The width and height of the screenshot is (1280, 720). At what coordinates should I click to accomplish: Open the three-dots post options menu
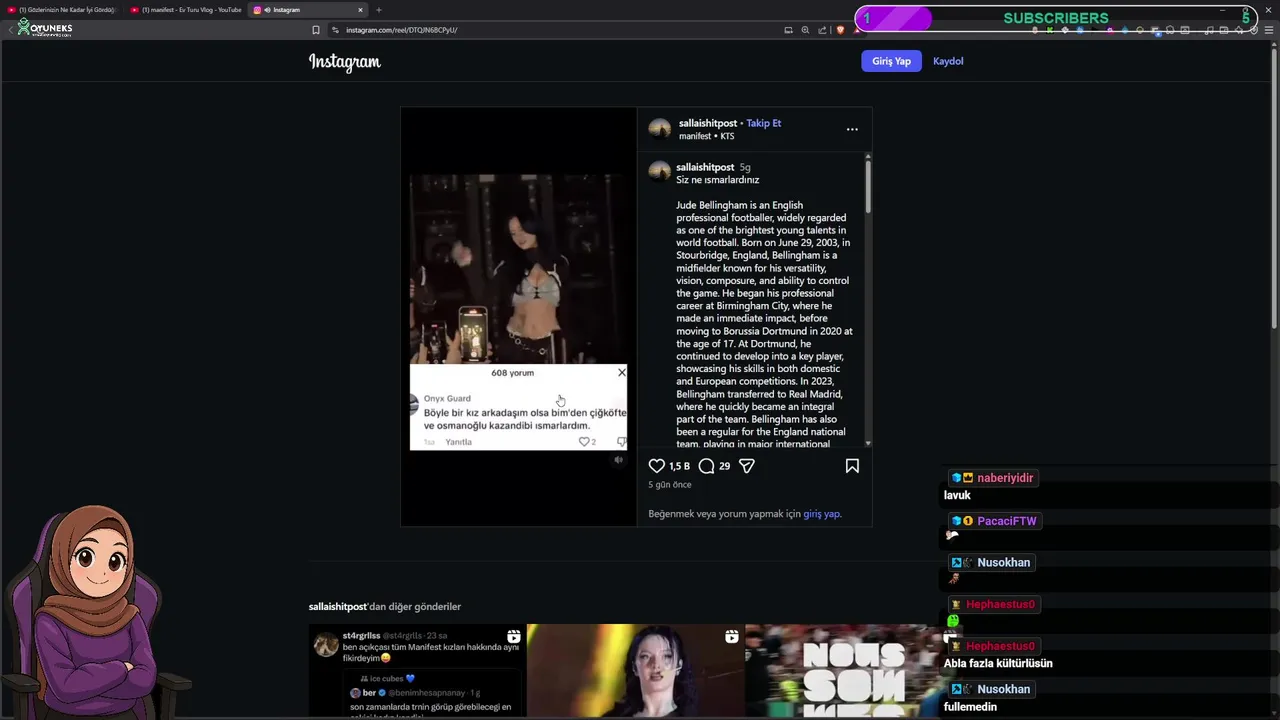[852, 129]
